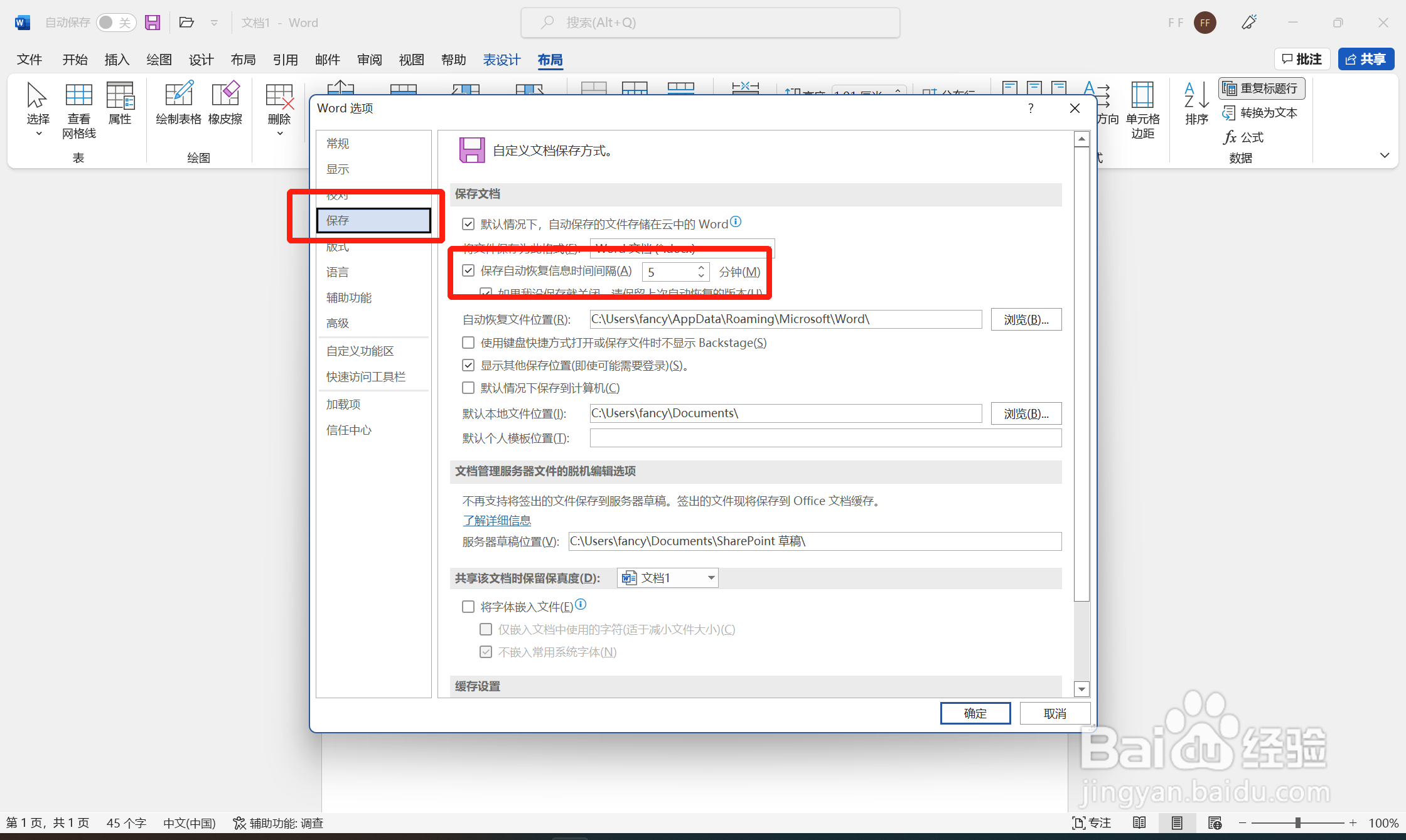Click the Save icon in title bar
Screen dimensions: 1406x840
click(x=153, y=23)
